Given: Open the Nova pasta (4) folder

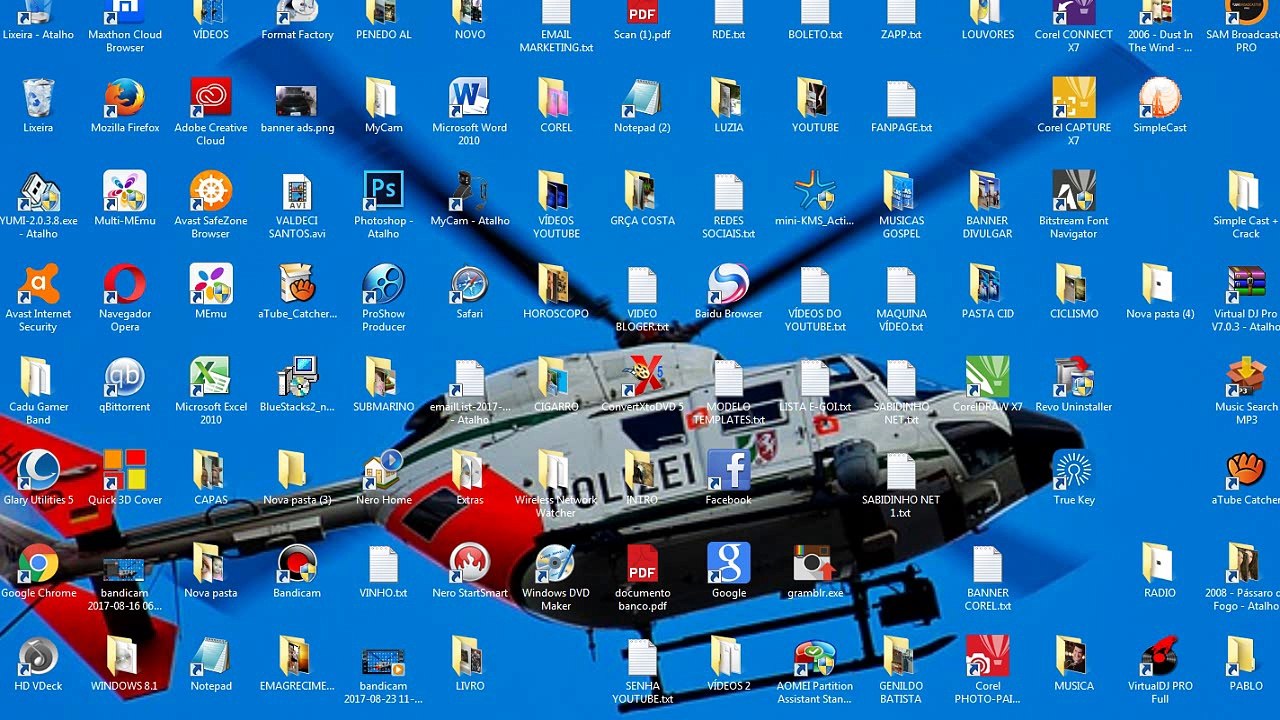Looking at the screenshot, I should pos(1160,285).
